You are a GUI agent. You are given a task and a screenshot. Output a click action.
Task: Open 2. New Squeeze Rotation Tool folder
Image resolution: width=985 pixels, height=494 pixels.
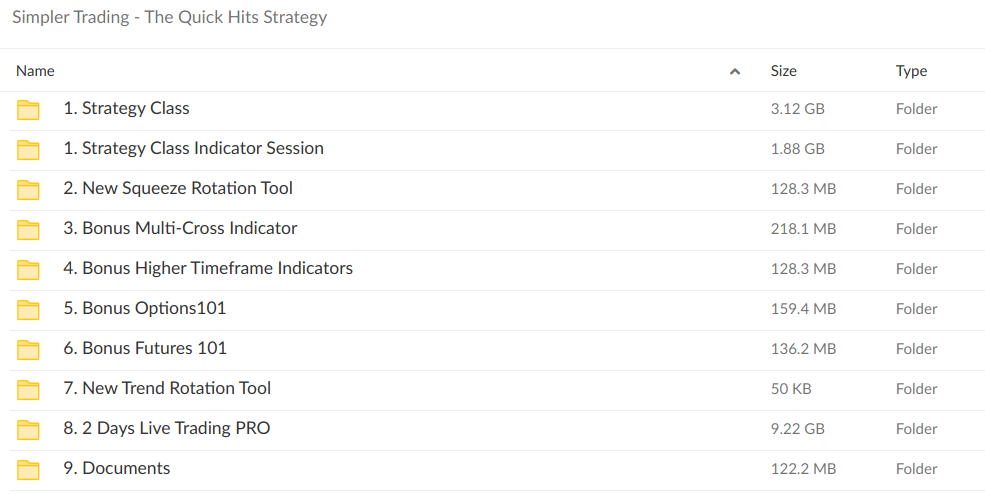coord(178,188)
